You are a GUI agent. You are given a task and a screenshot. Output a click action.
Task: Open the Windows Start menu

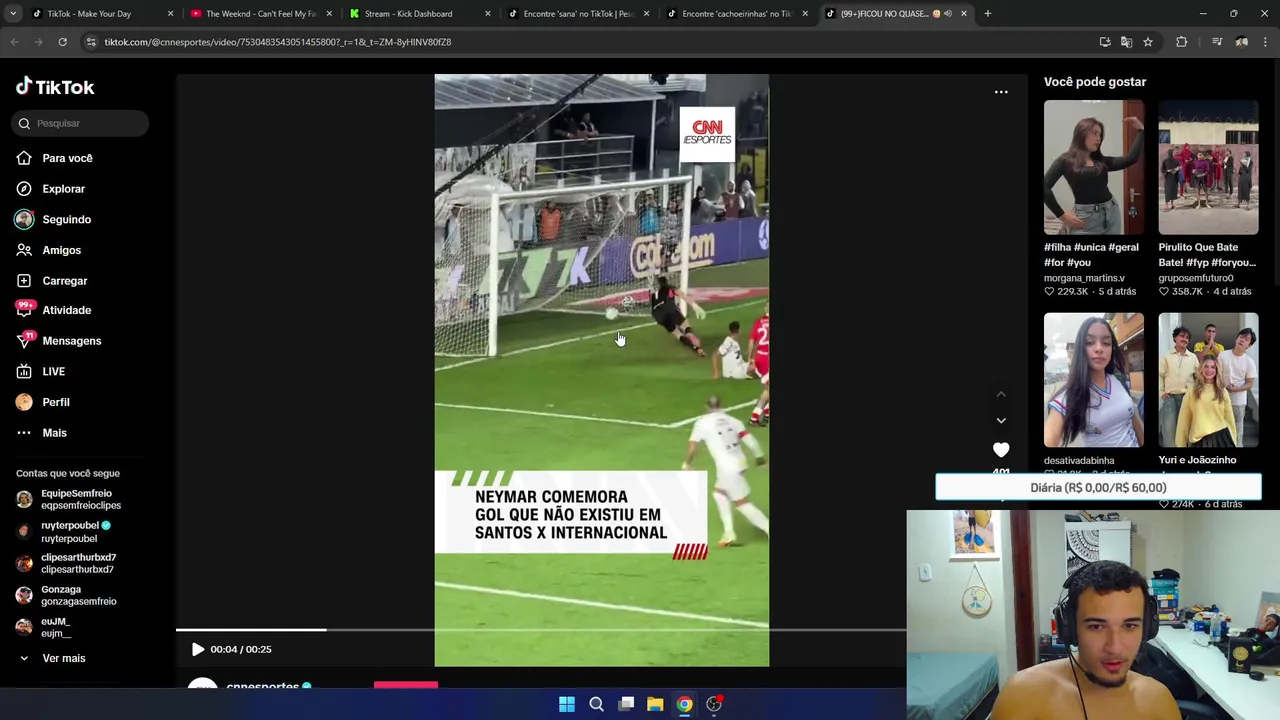point(567,704)
